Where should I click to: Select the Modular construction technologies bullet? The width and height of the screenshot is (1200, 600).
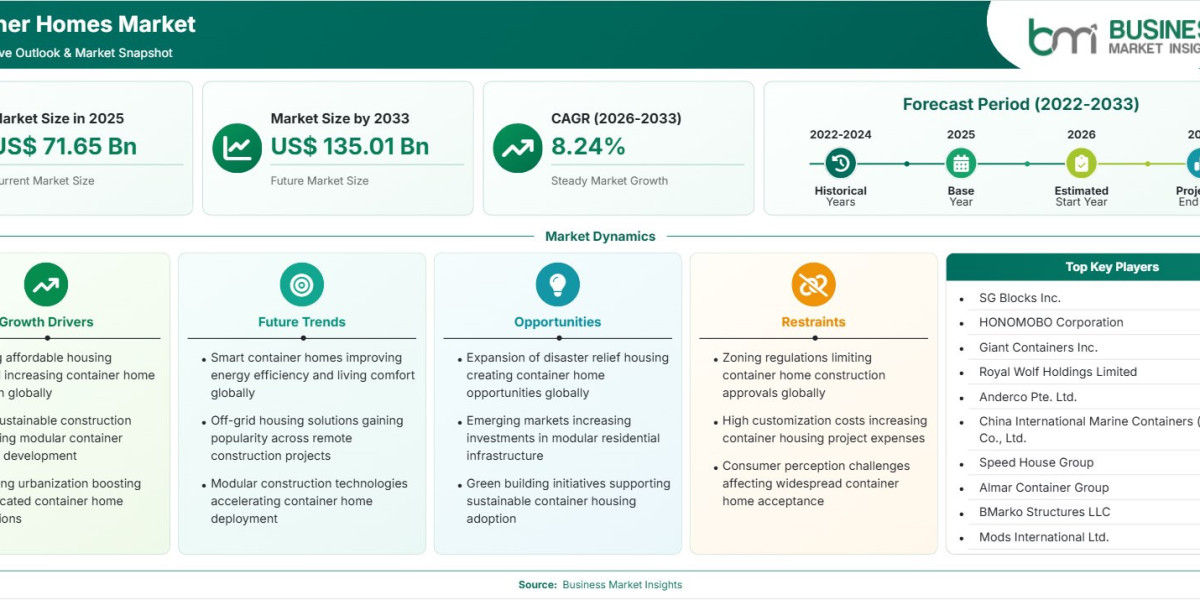(309, 501)
